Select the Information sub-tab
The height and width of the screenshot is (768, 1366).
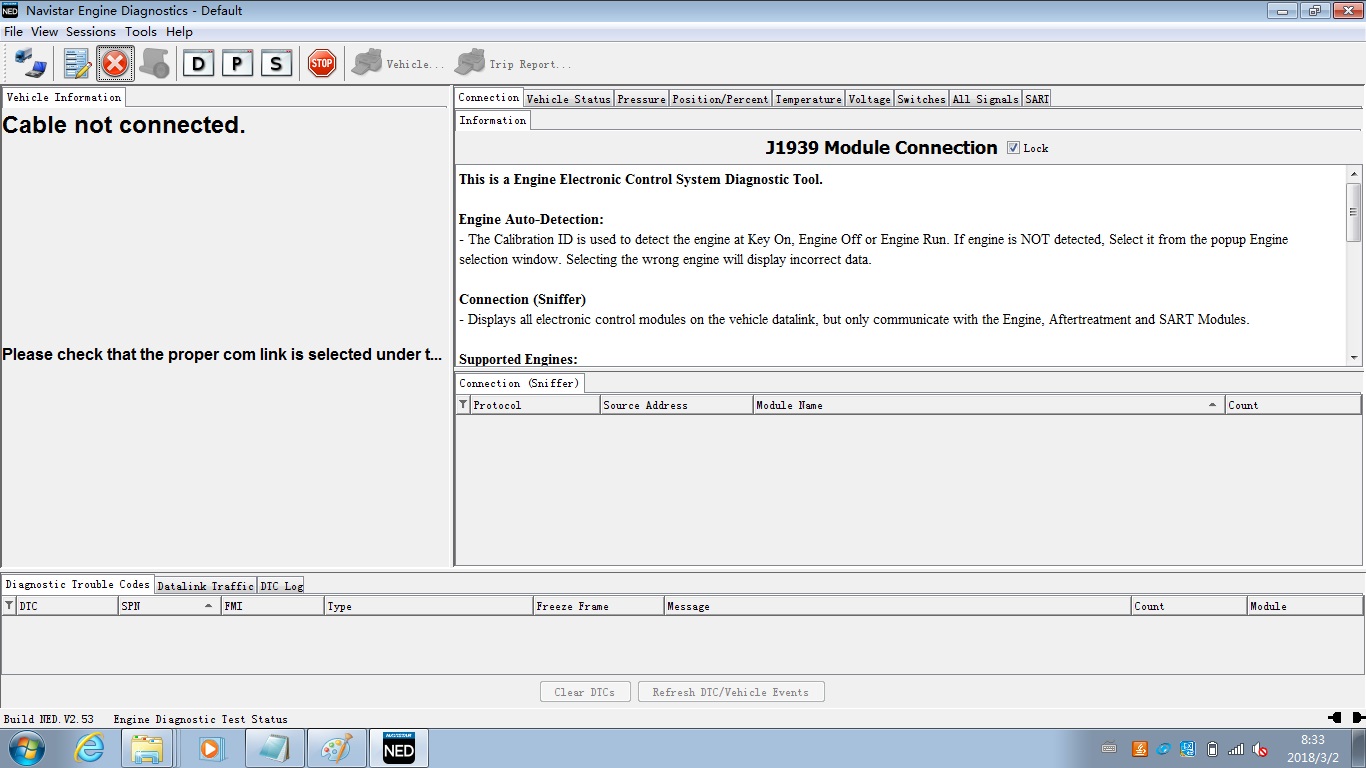(x=493, y=120)
